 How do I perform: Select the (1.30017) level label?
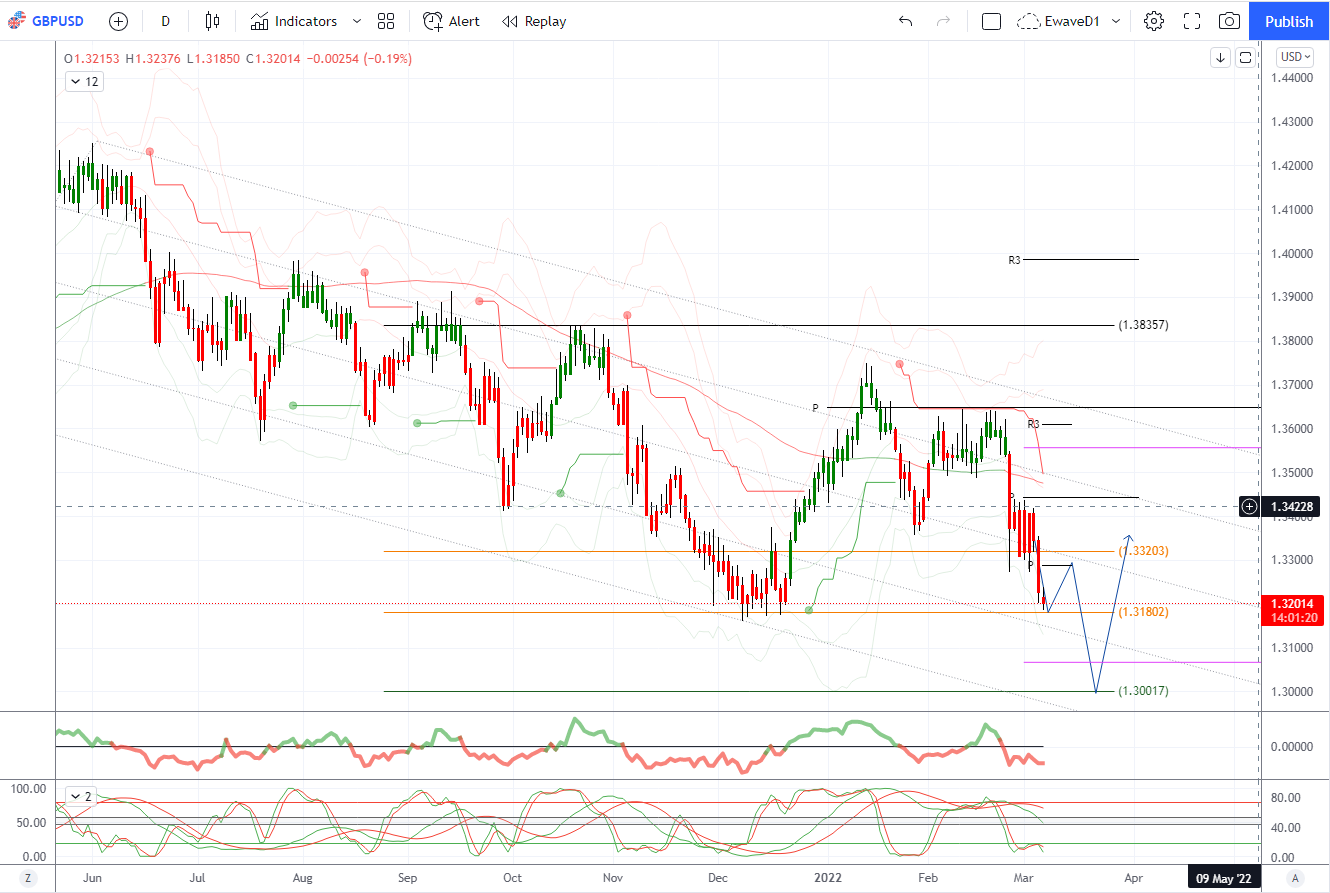click(x=1143, y=691)
